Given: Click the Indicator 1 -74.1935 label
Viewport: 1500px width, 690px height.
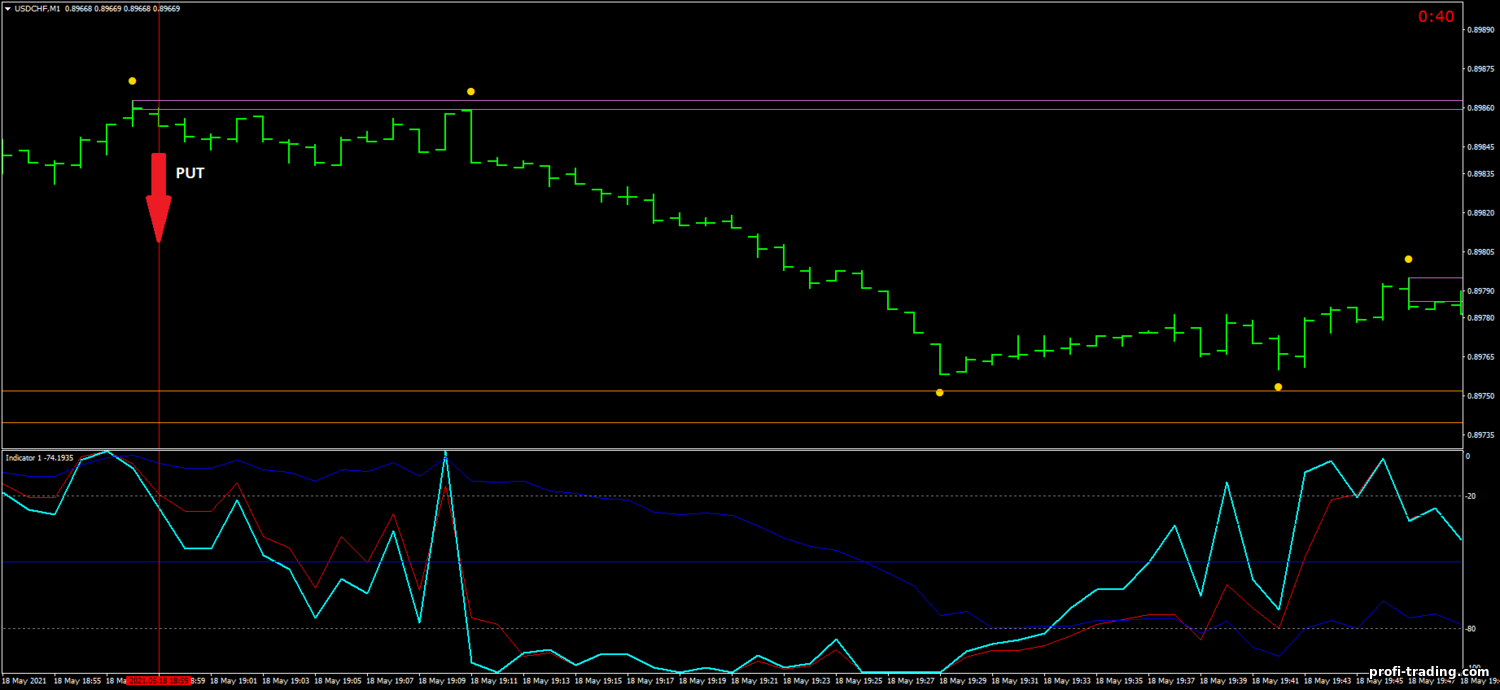Looking at the screenshot, I should click(39, 457).
